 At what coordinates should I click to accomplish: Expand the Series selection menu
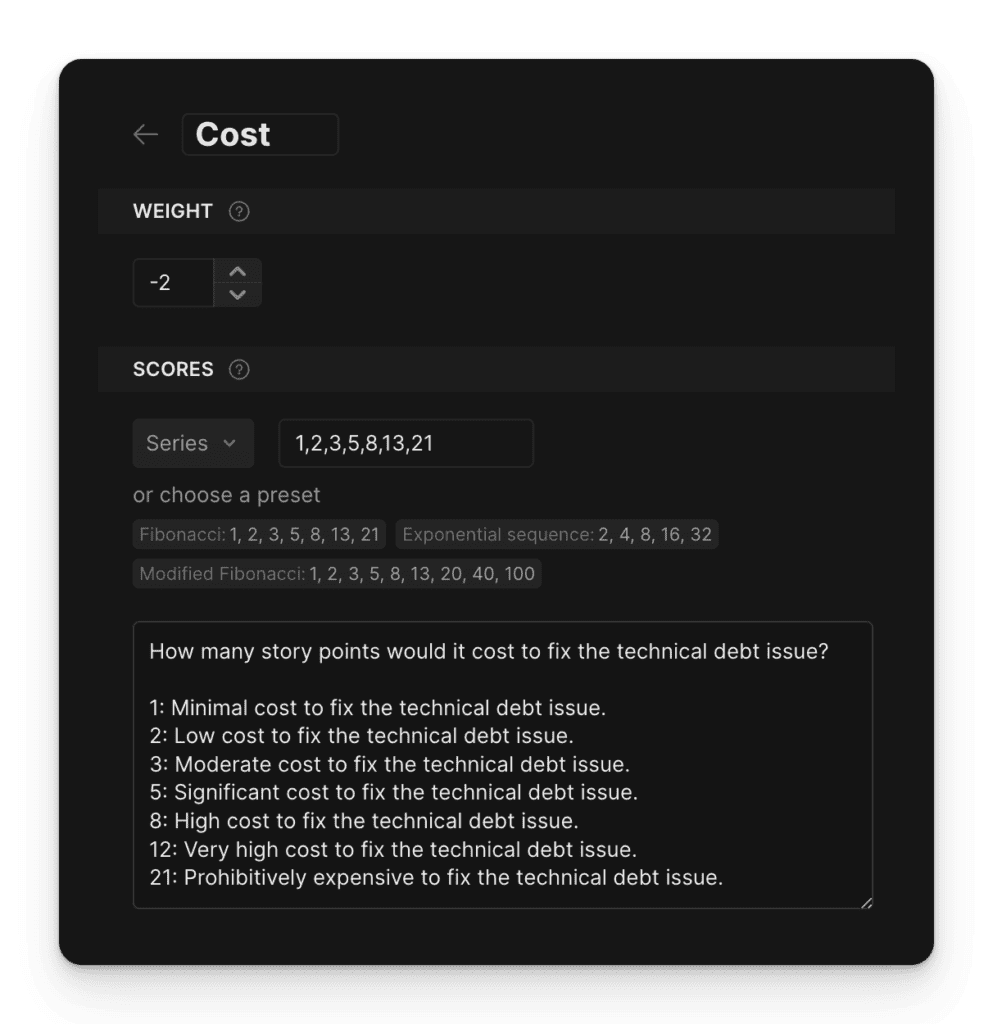pyautogui.click(x=193, y=443)
